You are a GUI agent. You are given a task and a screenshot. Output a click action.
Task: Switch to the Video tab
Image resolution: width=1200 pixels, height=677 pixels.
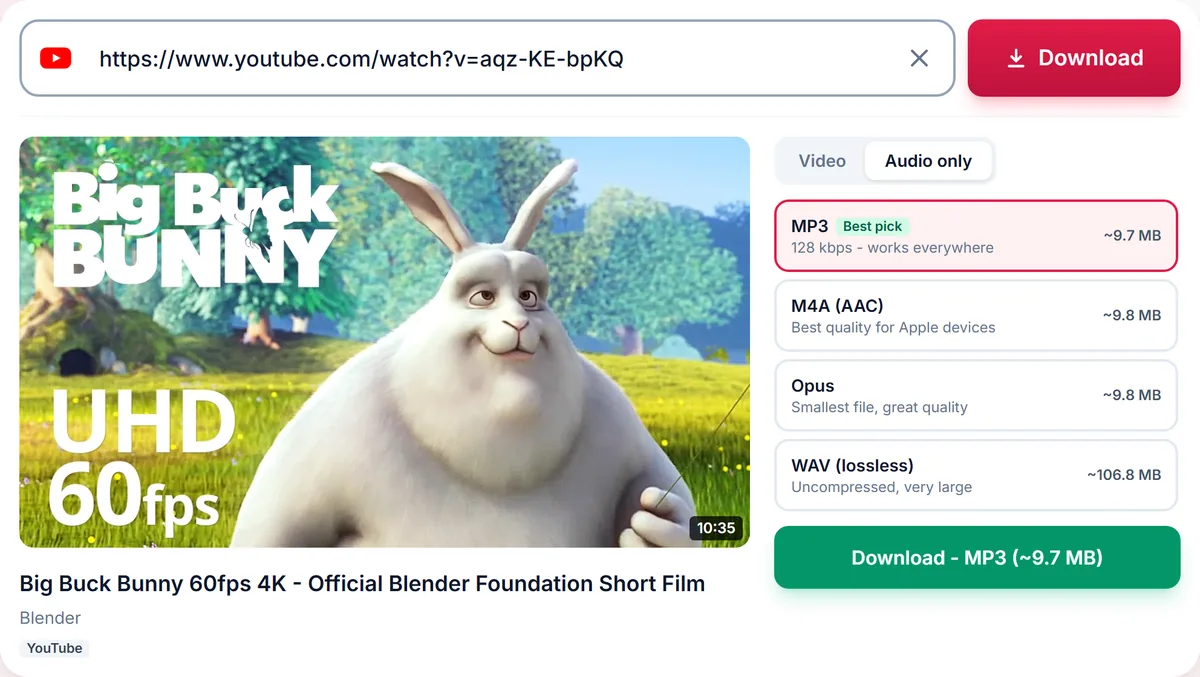click(x=822, y=161)
